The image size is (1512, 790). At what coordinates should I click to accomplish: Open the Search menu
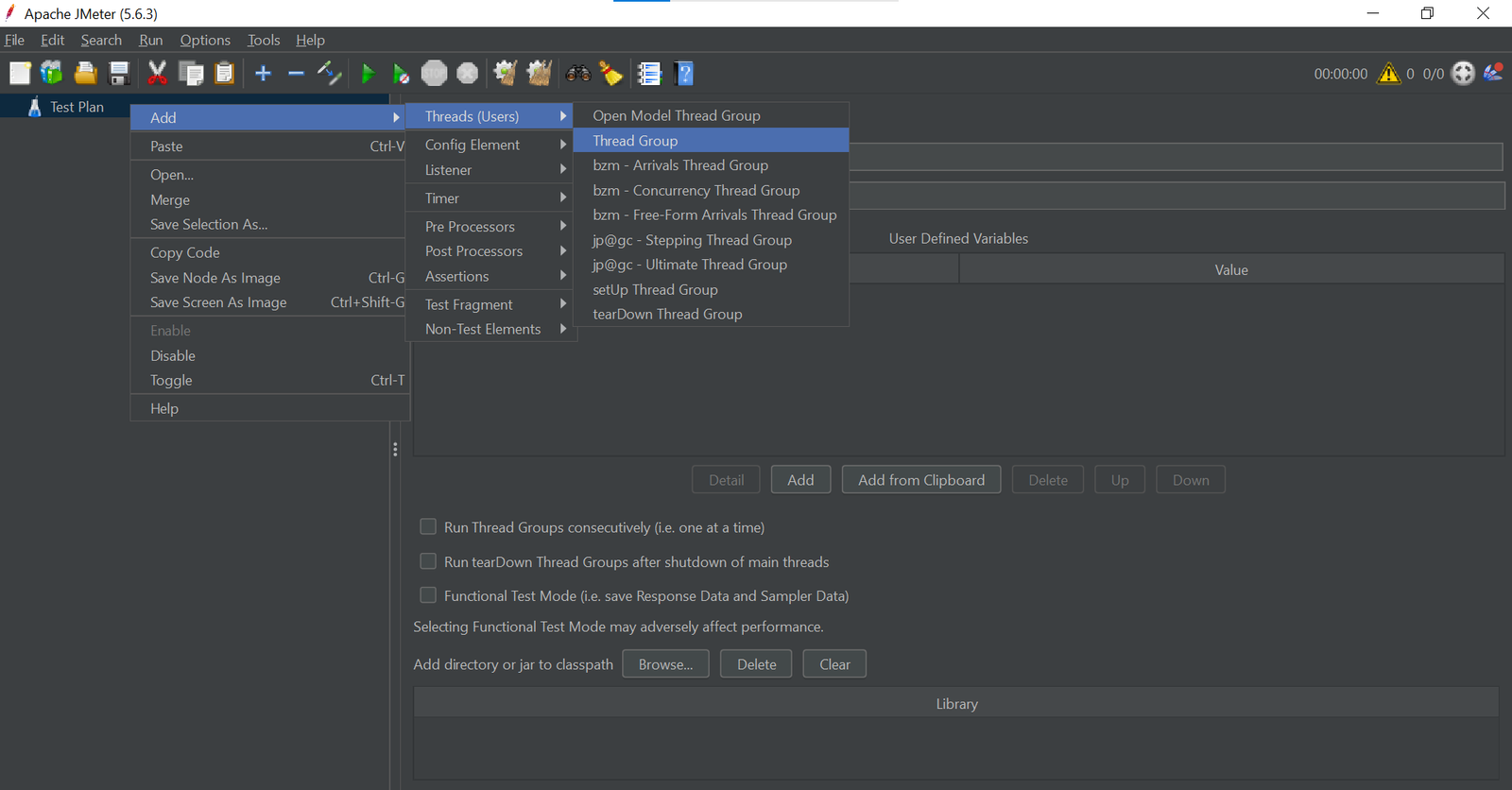[101, 40]
